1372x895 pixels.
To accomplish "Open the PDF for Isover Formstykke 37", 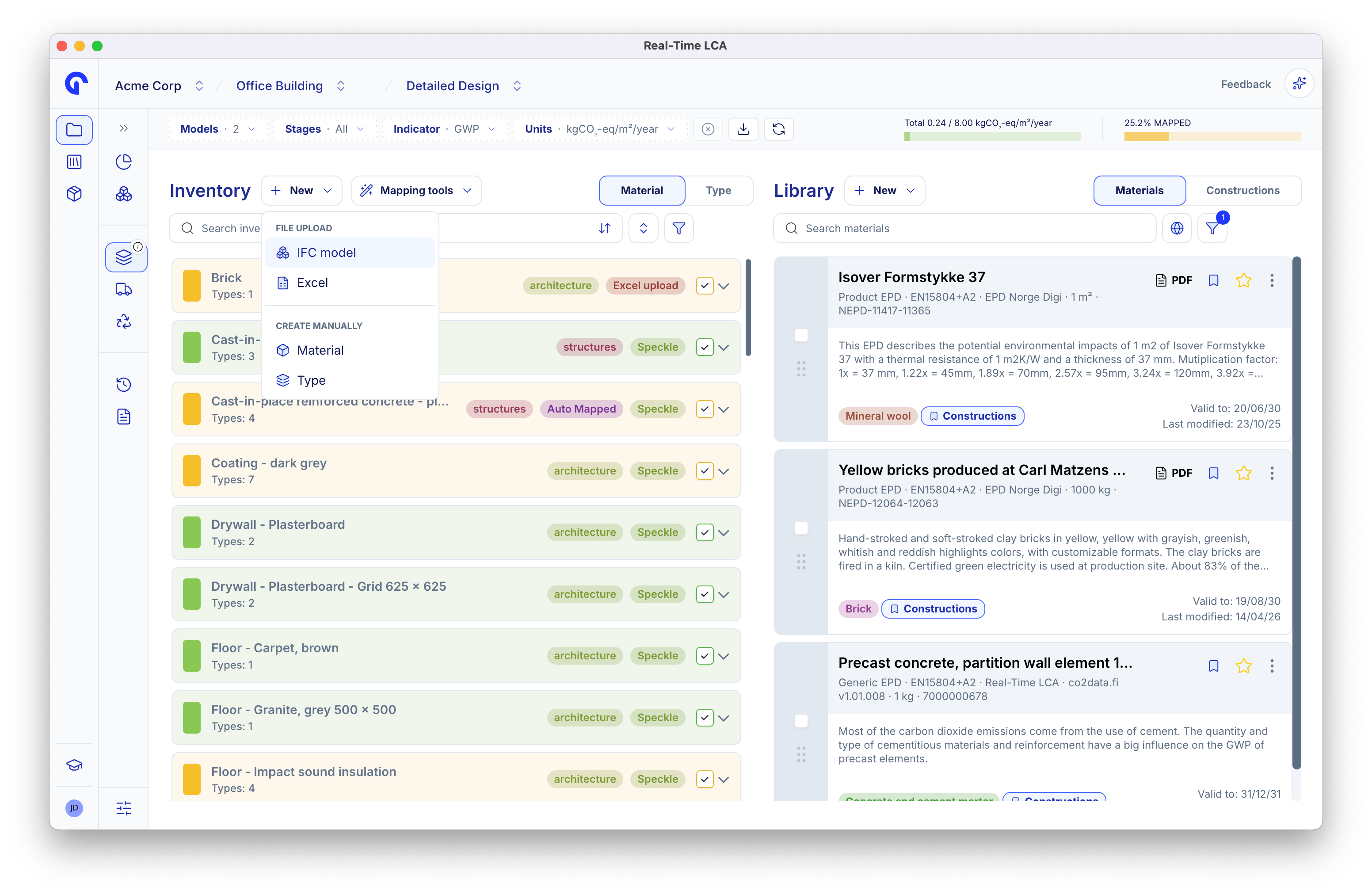I will [x=1174, y=280].
